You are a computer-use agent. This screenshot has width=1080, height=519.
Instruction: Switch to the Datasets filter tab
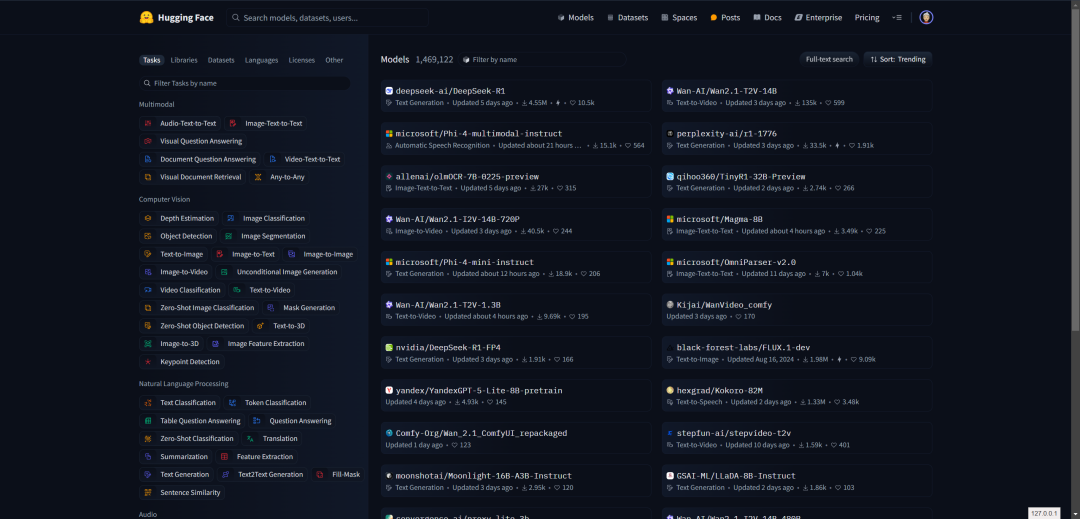[x=221, y=60]
